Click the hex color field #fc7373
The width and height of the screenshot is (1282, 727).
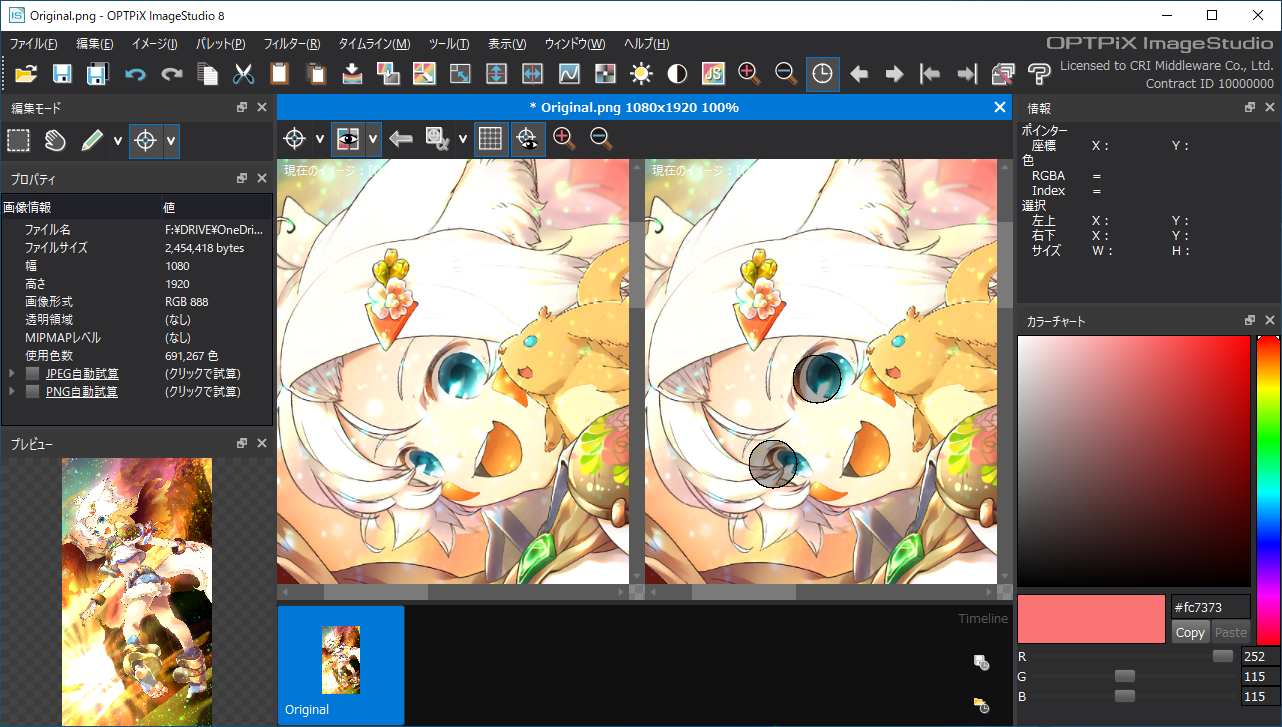[1211, 606]
